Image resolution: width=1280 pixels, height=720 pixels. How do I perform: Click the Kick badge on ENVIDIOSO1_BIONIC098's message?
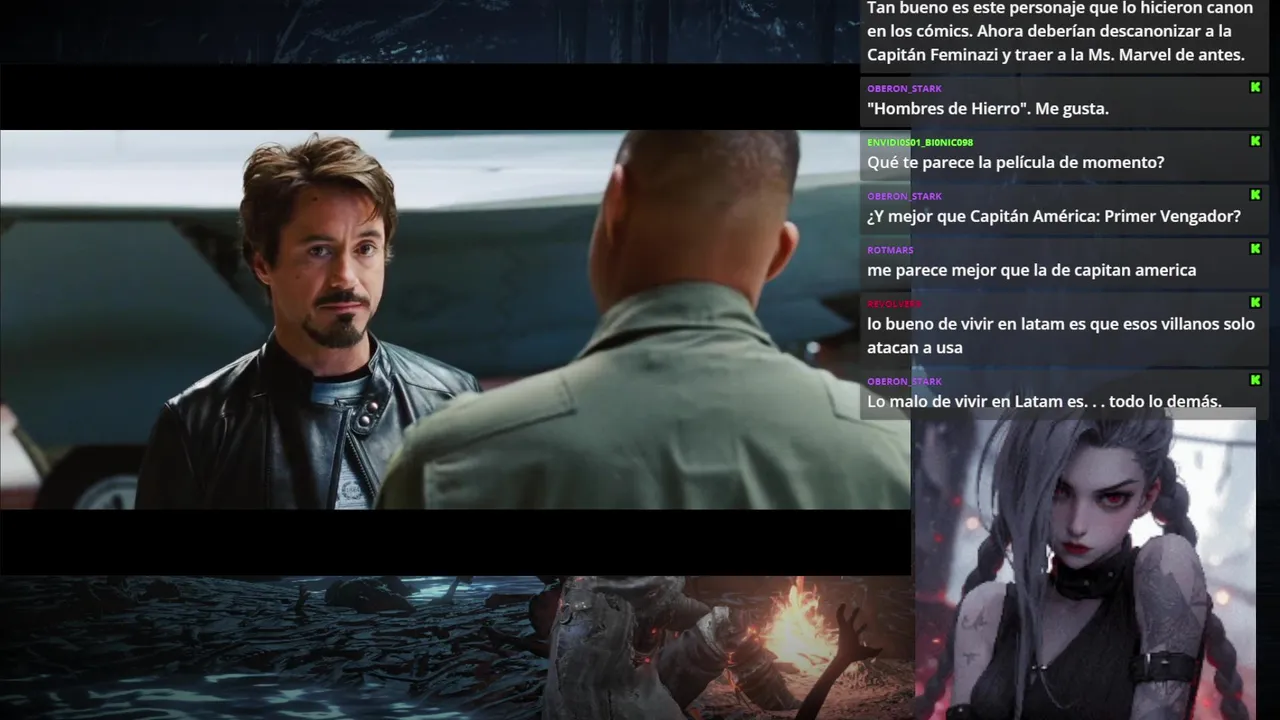coord(1255,141)
